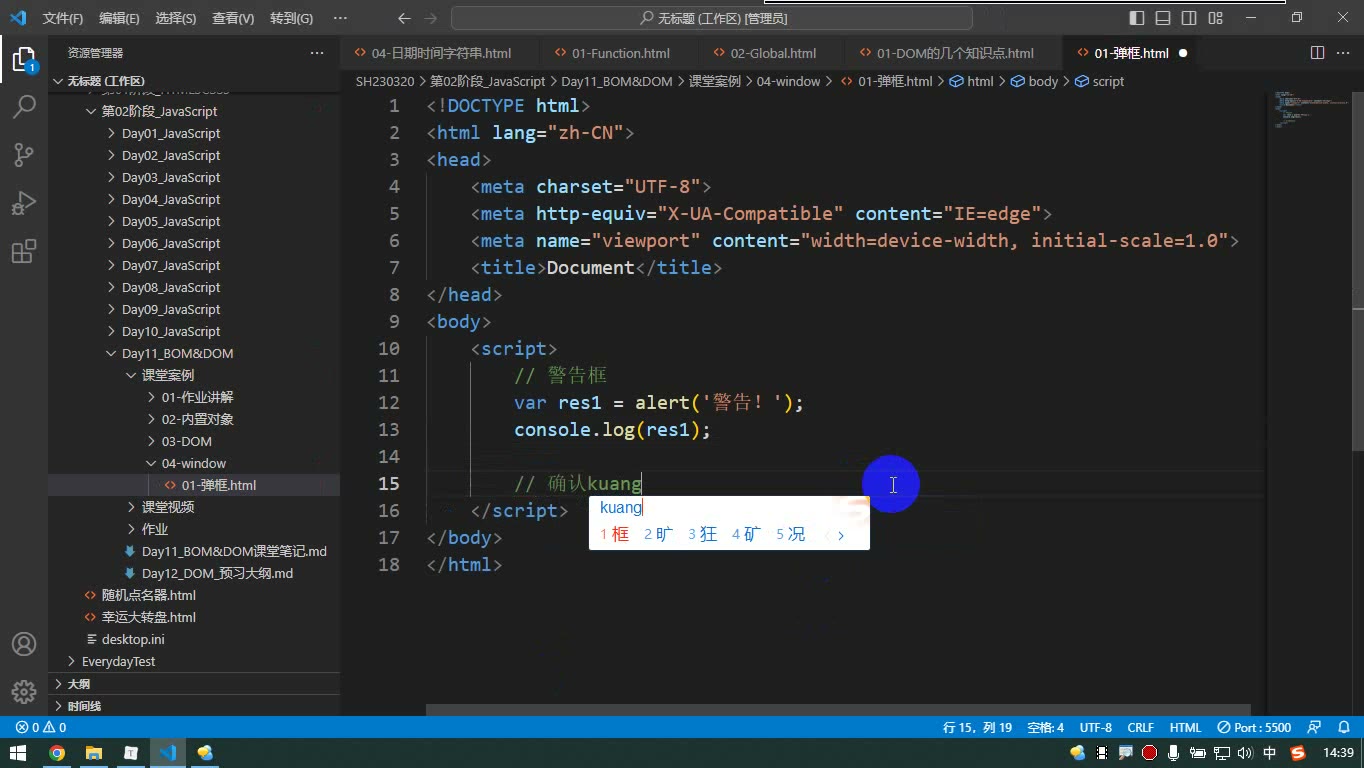Click the title bar search box

tap(711, 18)
